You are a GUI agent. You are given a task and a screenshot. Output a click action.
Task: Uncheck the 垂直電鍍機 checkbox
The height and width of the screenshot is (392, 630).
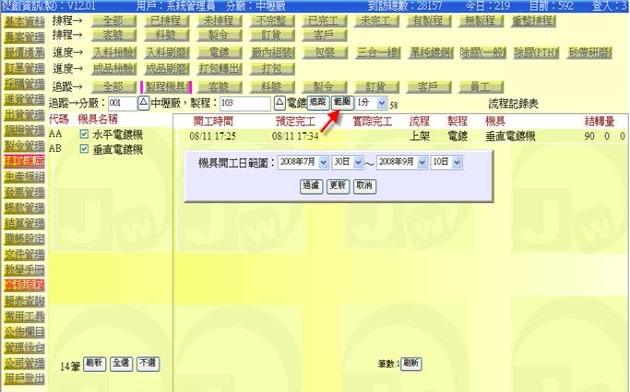click(x=84, y=149)
